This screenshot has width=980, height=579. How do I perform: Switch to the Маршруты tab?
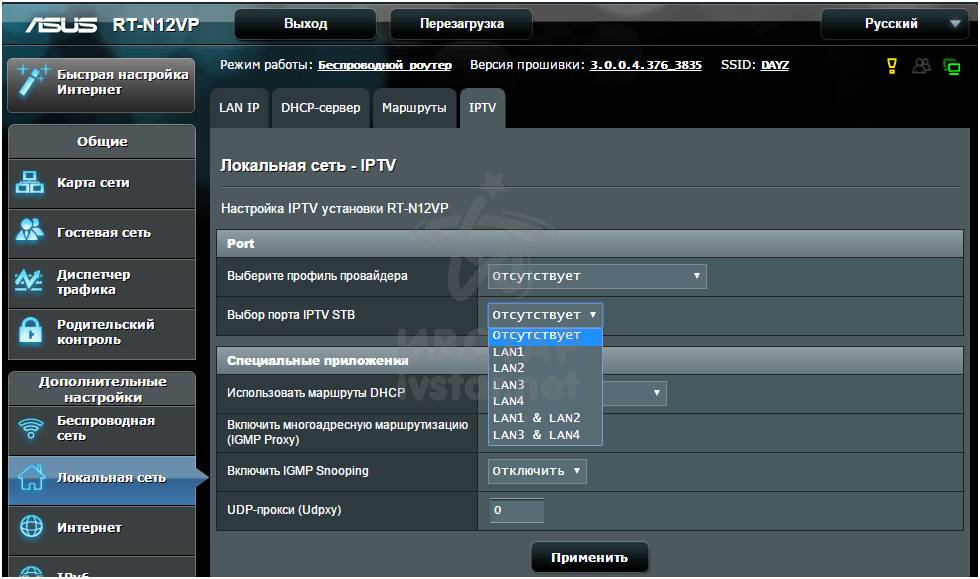[x=414, y=108]
